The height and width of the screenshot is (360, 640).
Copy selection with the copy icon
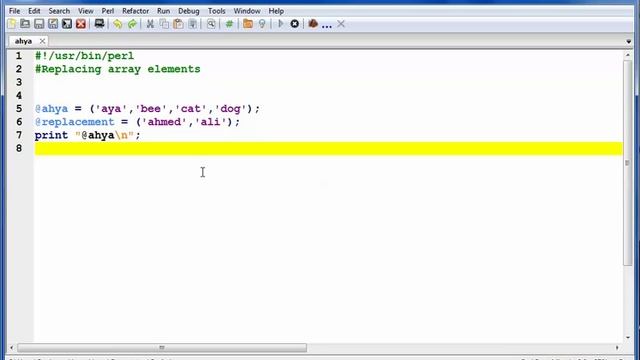point(164,24)
